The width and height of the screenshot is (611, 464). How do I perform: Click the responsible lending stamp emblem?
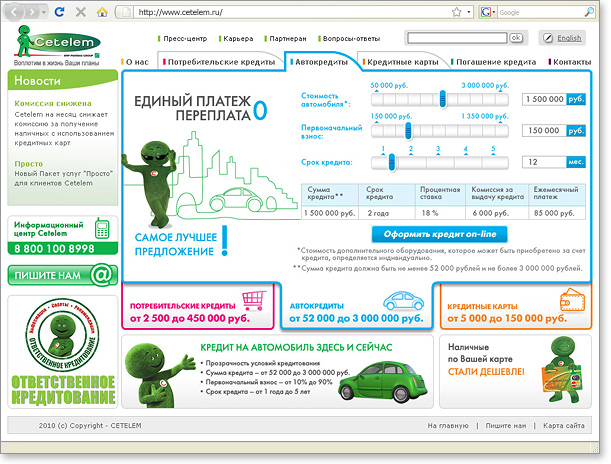click(x=62, y=335)
